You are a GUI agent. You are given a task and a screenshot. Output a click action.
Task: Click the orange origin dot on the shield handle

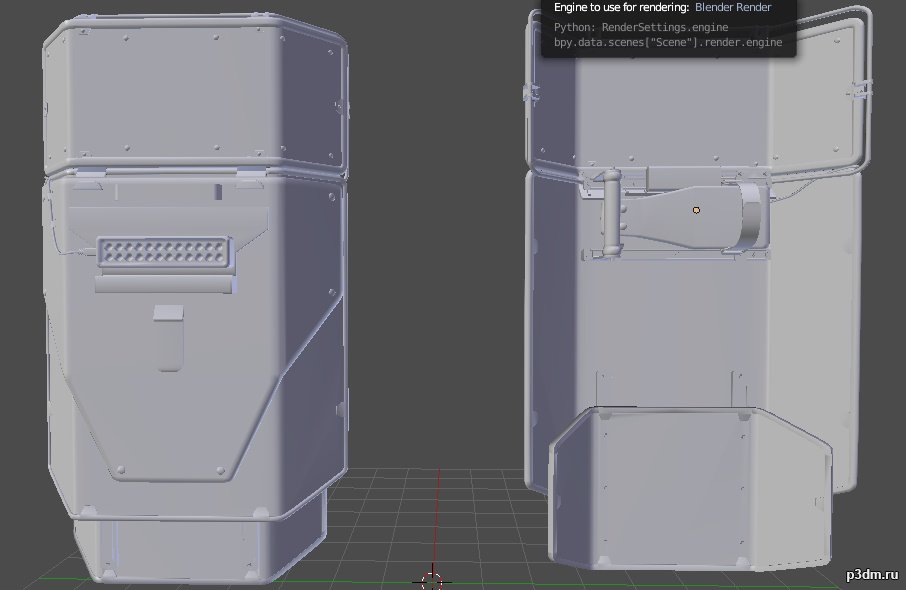pos(696,210)
